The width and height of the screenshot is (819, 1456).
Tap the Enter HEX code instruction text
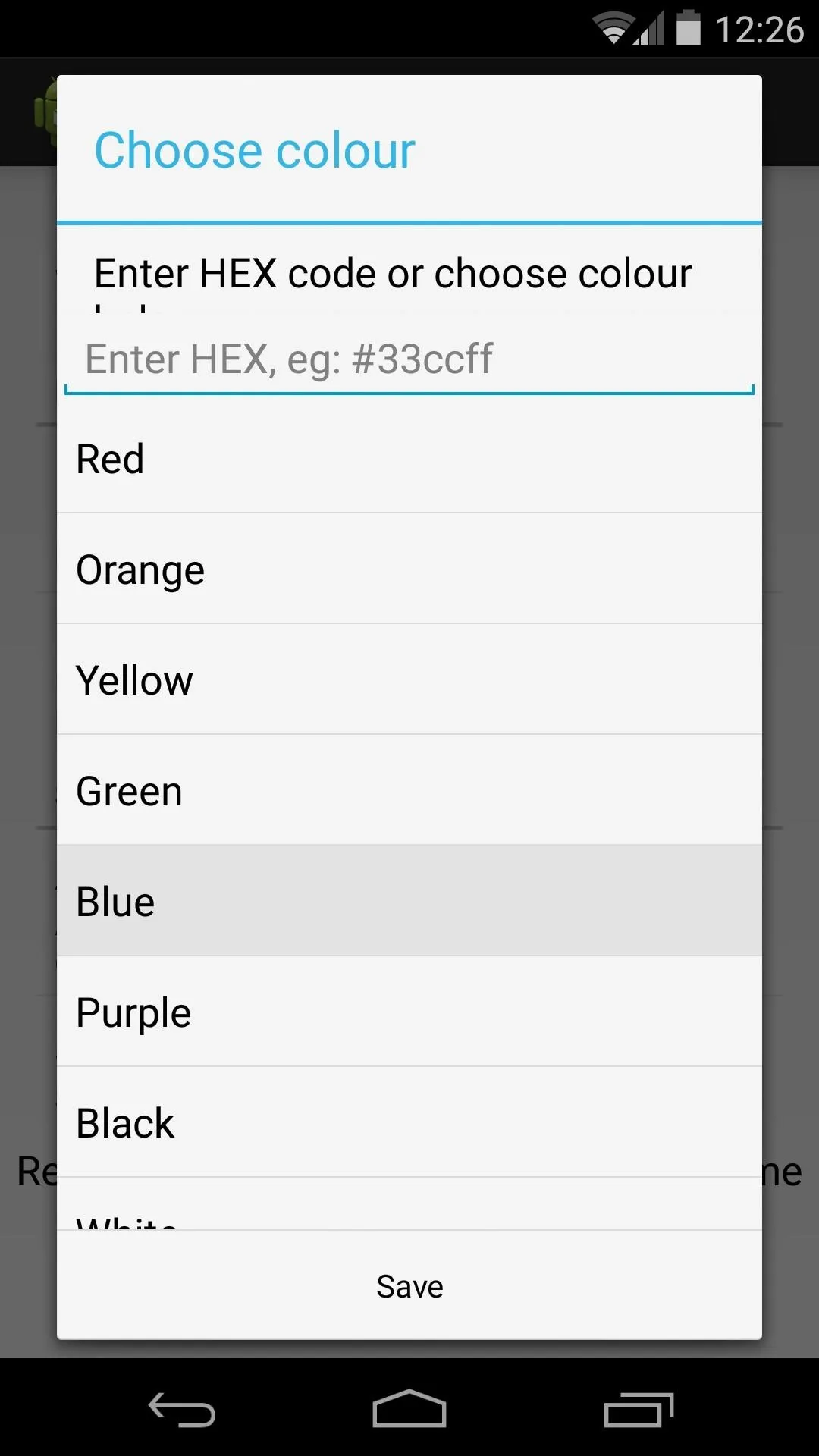coord(393,274)
